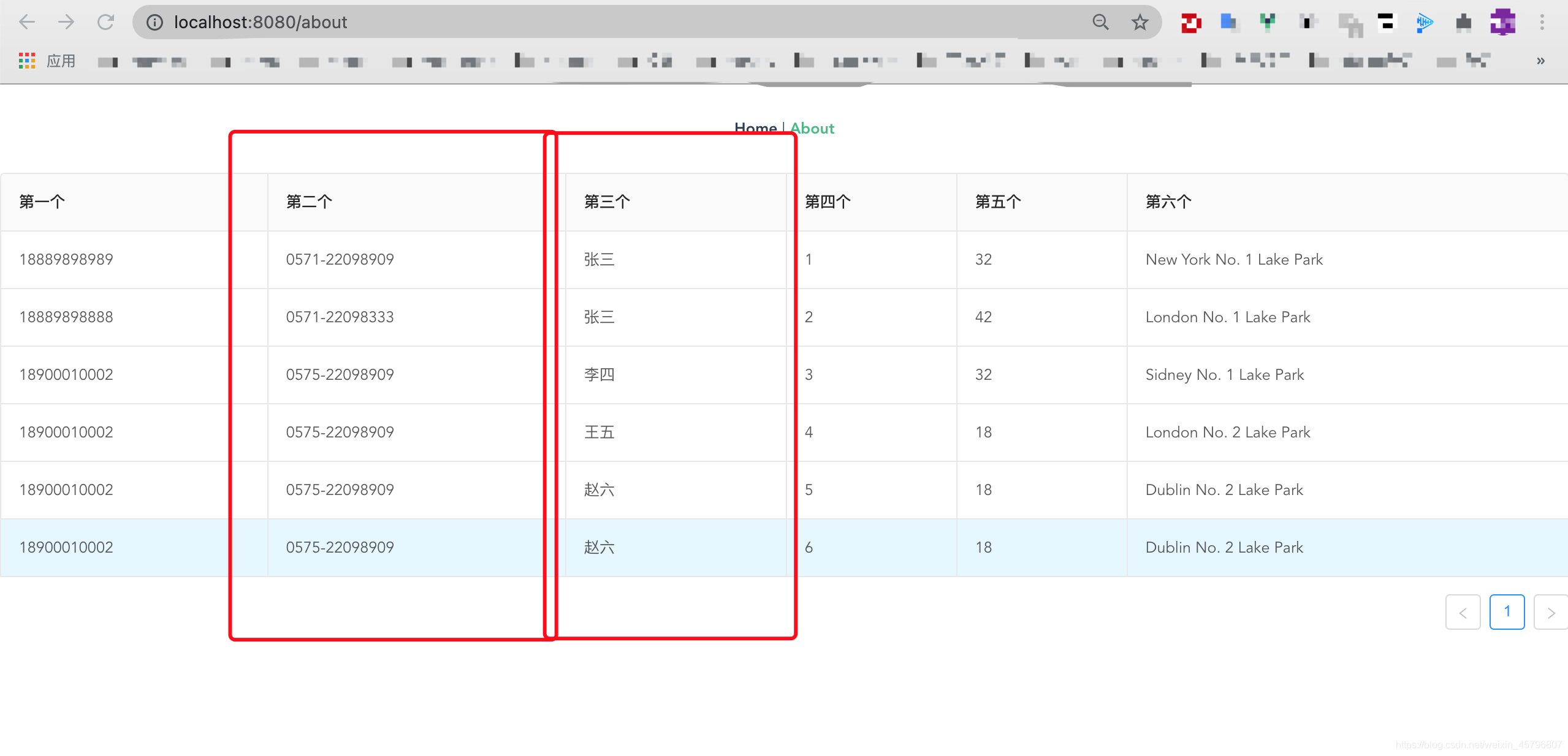
Task: Click the browser back arrow
Action: 27,23
